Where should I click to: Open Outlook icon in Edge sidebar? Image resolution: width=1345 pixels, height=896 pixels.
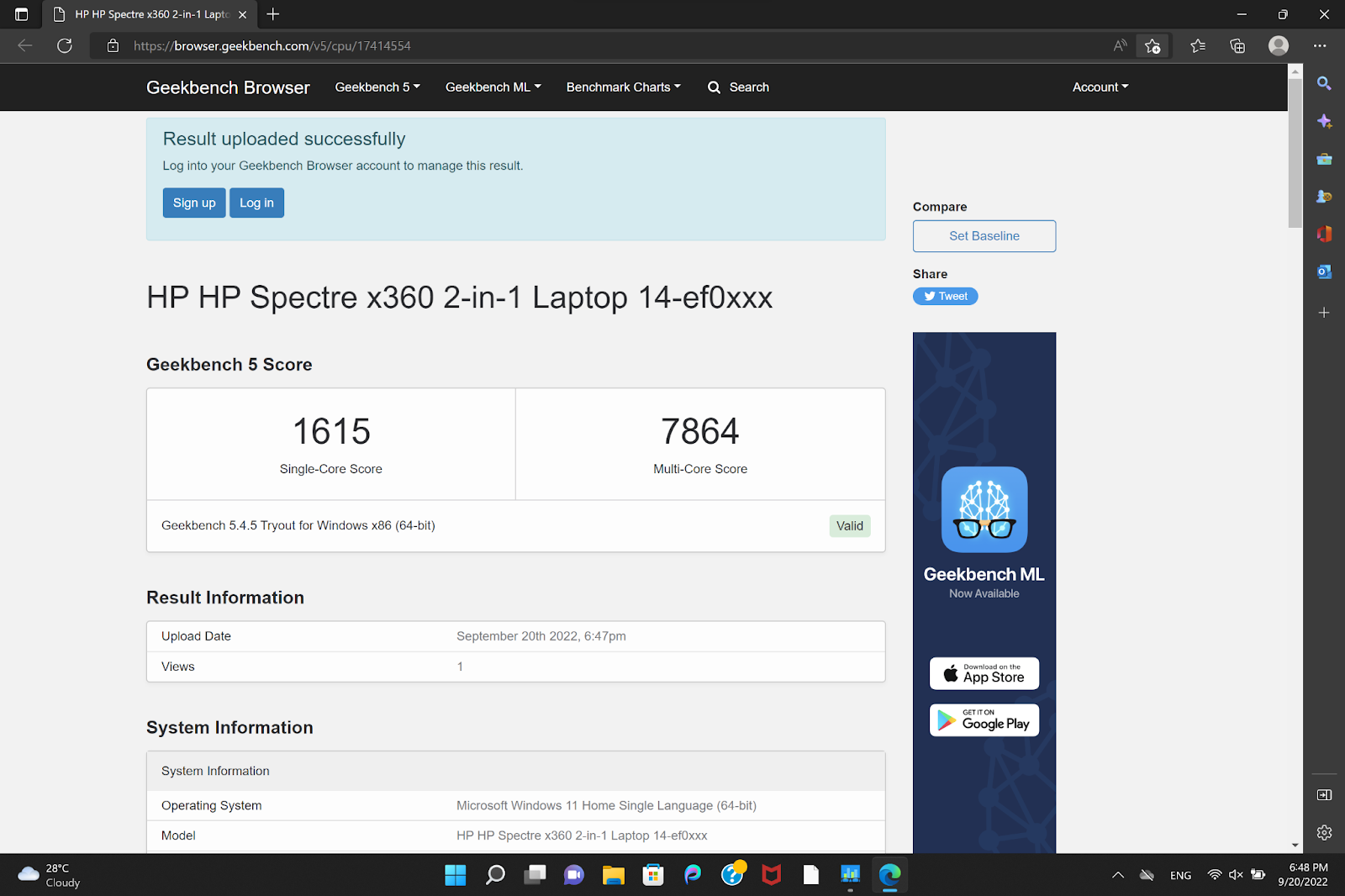pos(1324,271)
